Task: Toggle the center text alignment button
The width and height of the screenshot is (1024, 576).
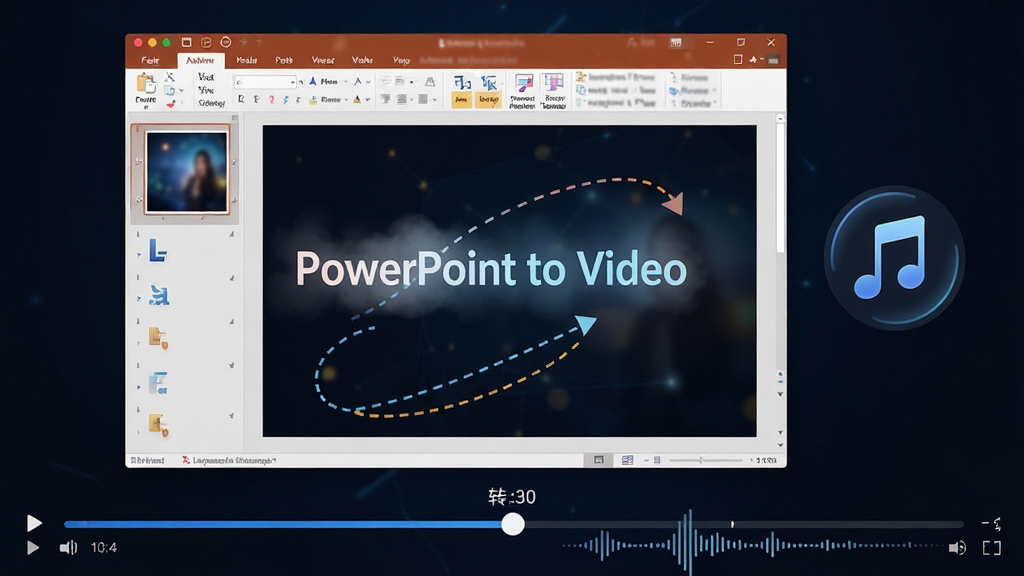Action: [402, 99]
